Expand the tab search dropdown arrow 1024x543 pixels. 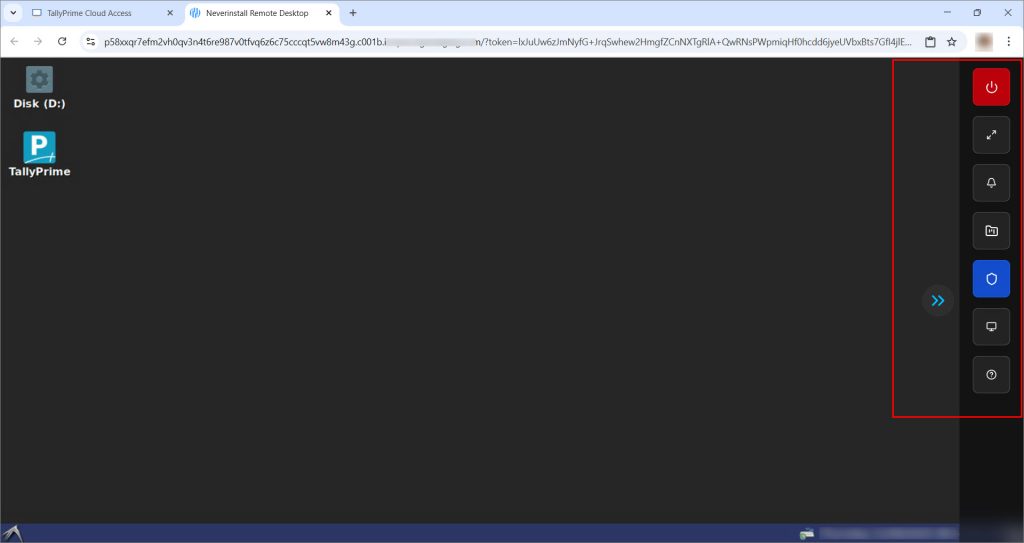tap(14, 13)
